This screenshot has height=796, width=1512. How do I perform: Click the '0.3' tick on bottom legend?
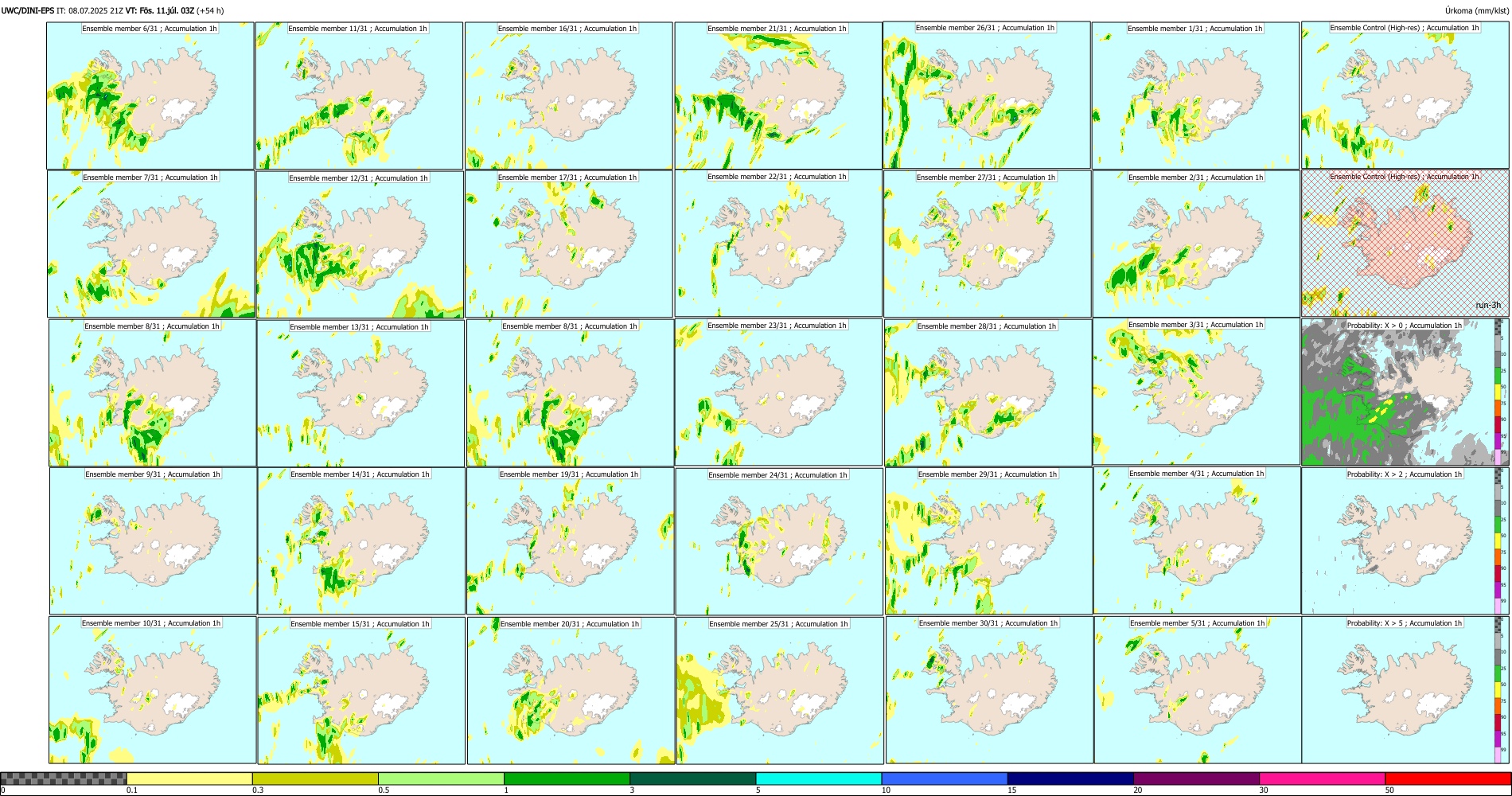257,790
